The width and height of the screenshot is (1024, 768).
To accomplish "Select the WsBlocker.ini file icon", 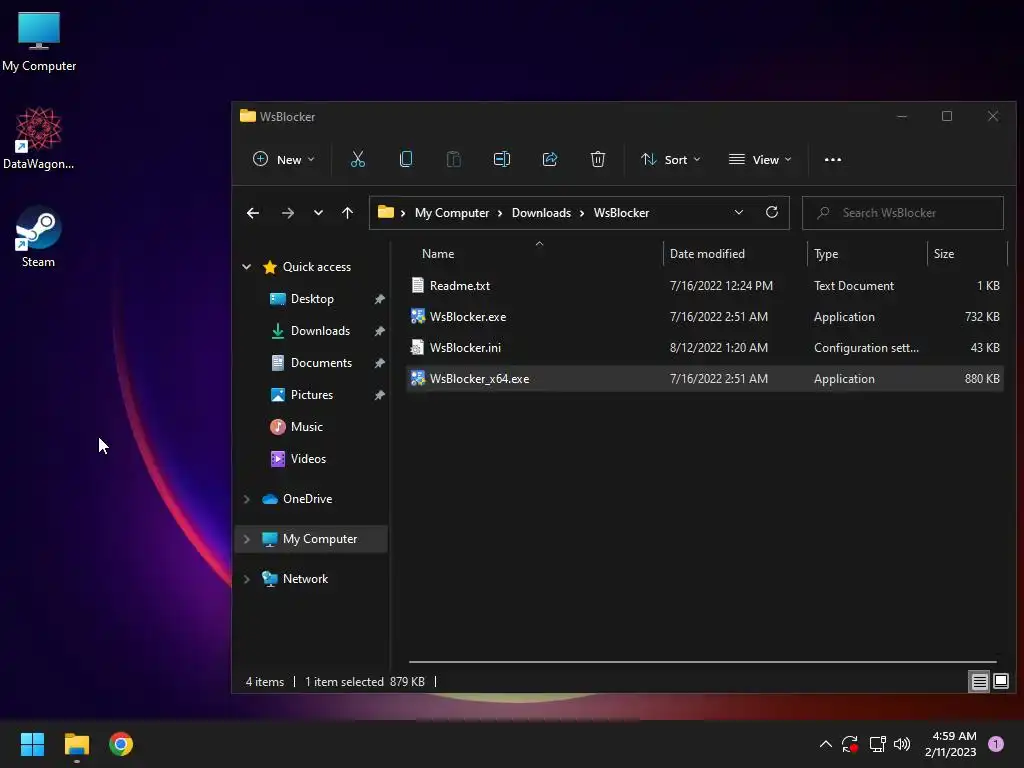I will (418, 347).
